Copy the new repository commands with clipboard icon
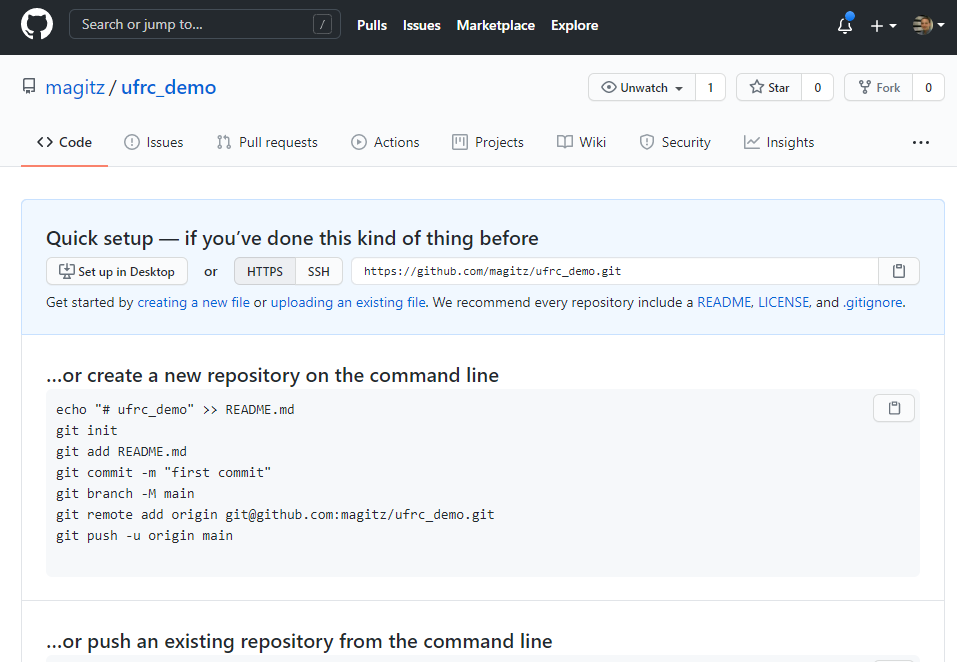 894,408
